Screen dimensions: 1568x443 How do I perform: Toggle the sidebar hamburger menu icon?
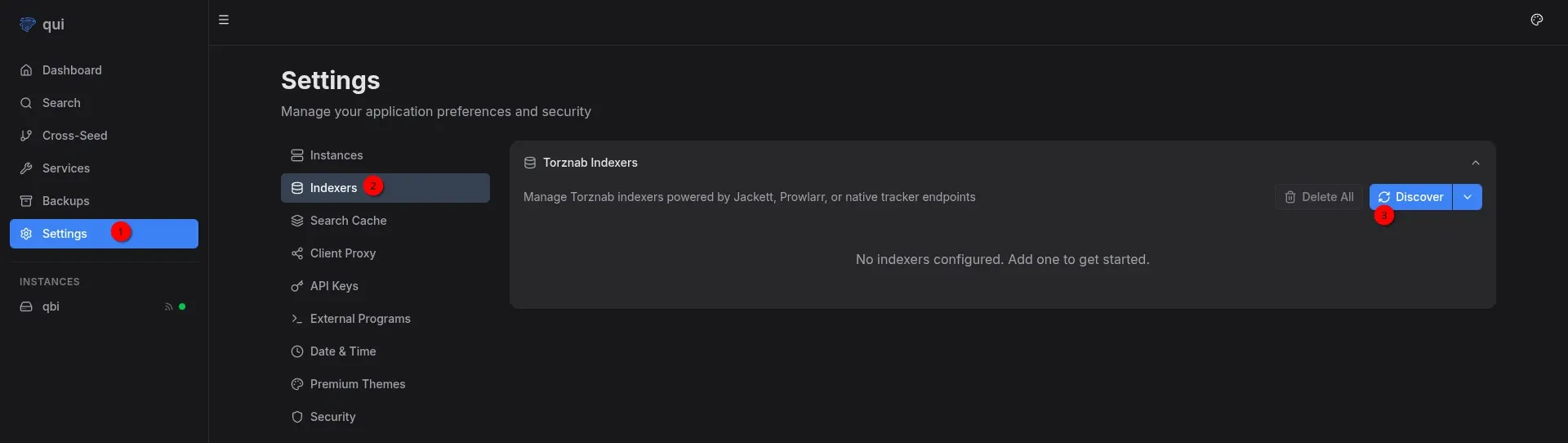224,20
